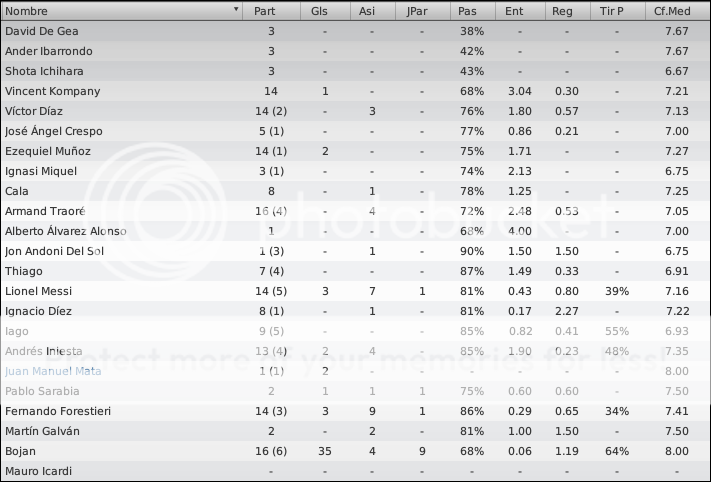Sort by Cf.Med column header
The width and height of the screenshot is (711, 482).
coord(677,11)
